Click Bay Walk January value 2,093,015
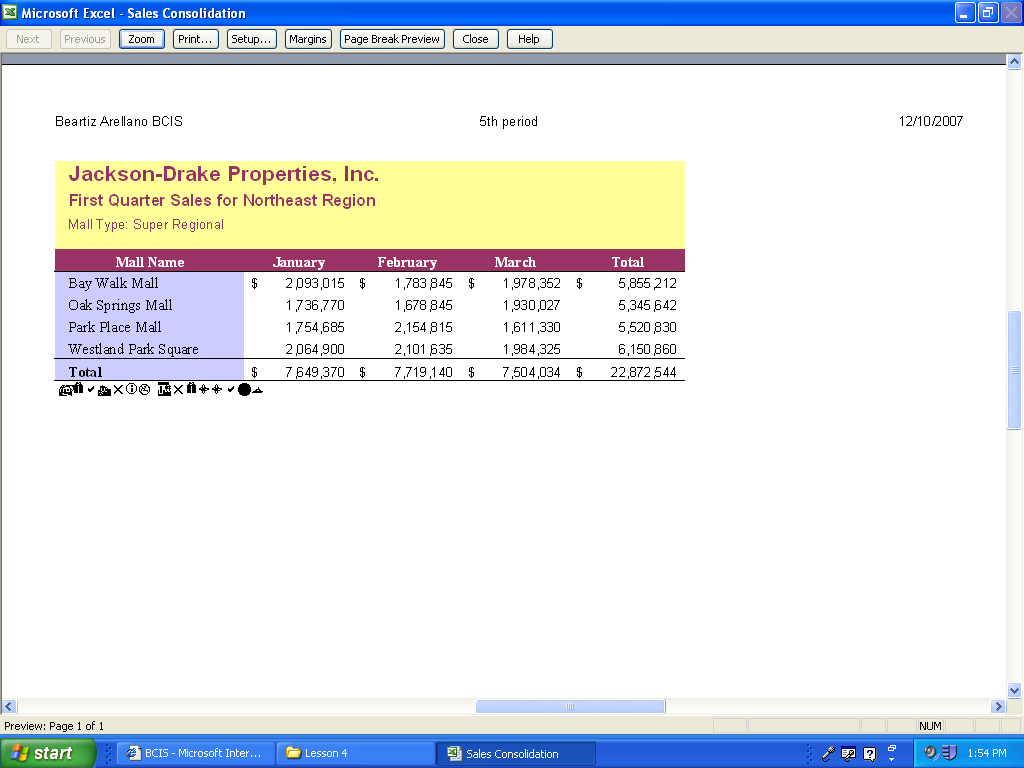Image resolution: width=1024 pixels, height=768 pixels. coord(315,283)
